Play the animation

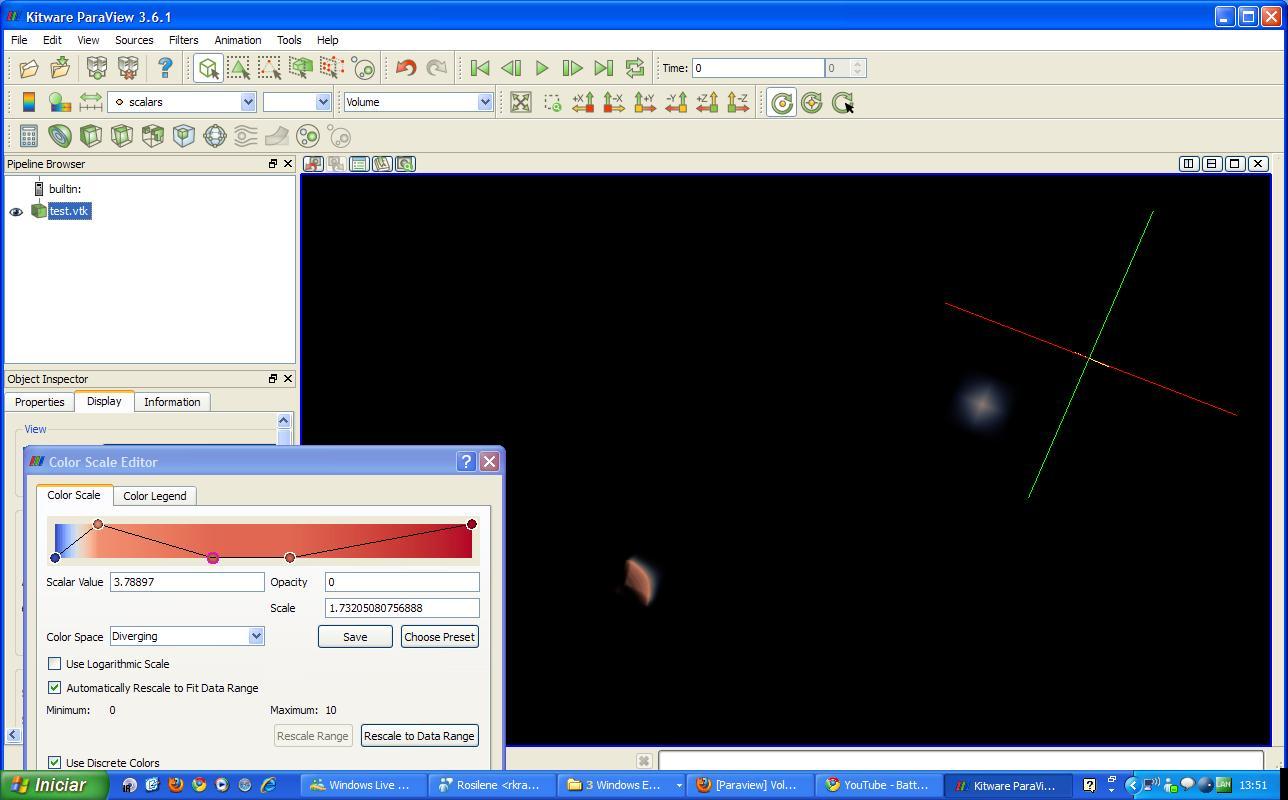(x=542, y=68)
